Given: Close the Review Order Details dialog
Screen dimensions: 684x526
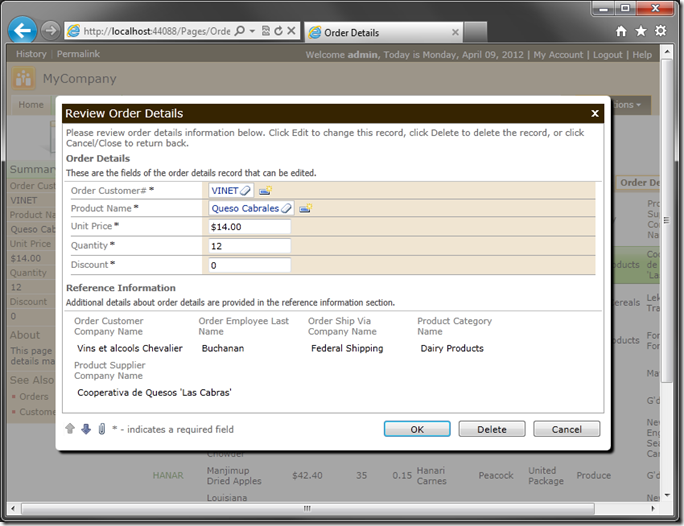Looking at the screenshot, I should [x=595, y=113].
